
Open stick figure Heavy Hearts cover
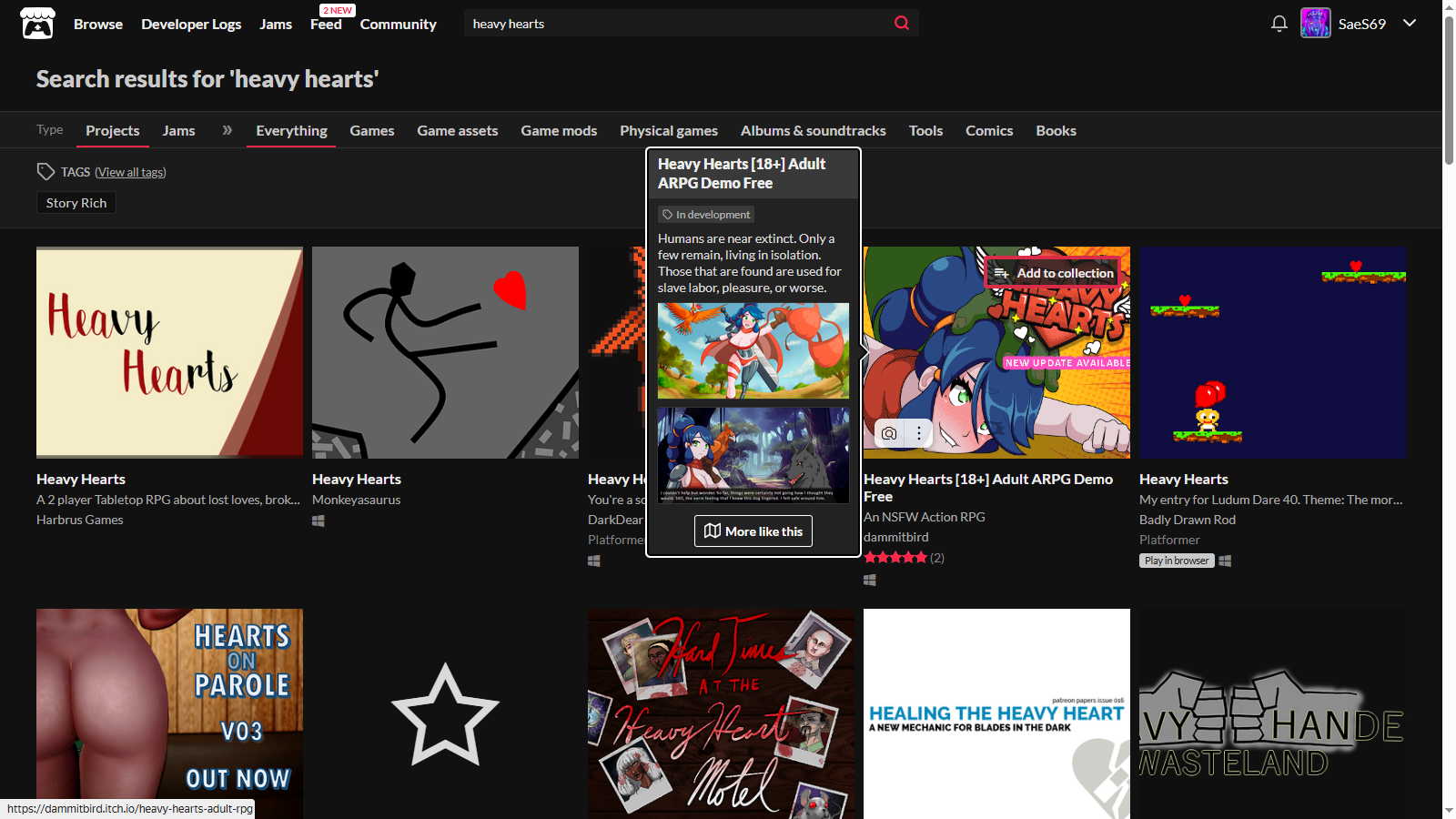[x=445, y=352]
